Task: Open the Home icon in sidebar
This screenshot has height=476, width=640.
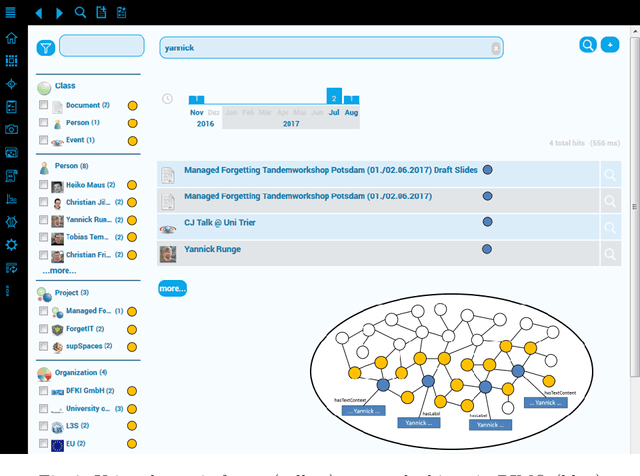Action: (x=11, y=39)
